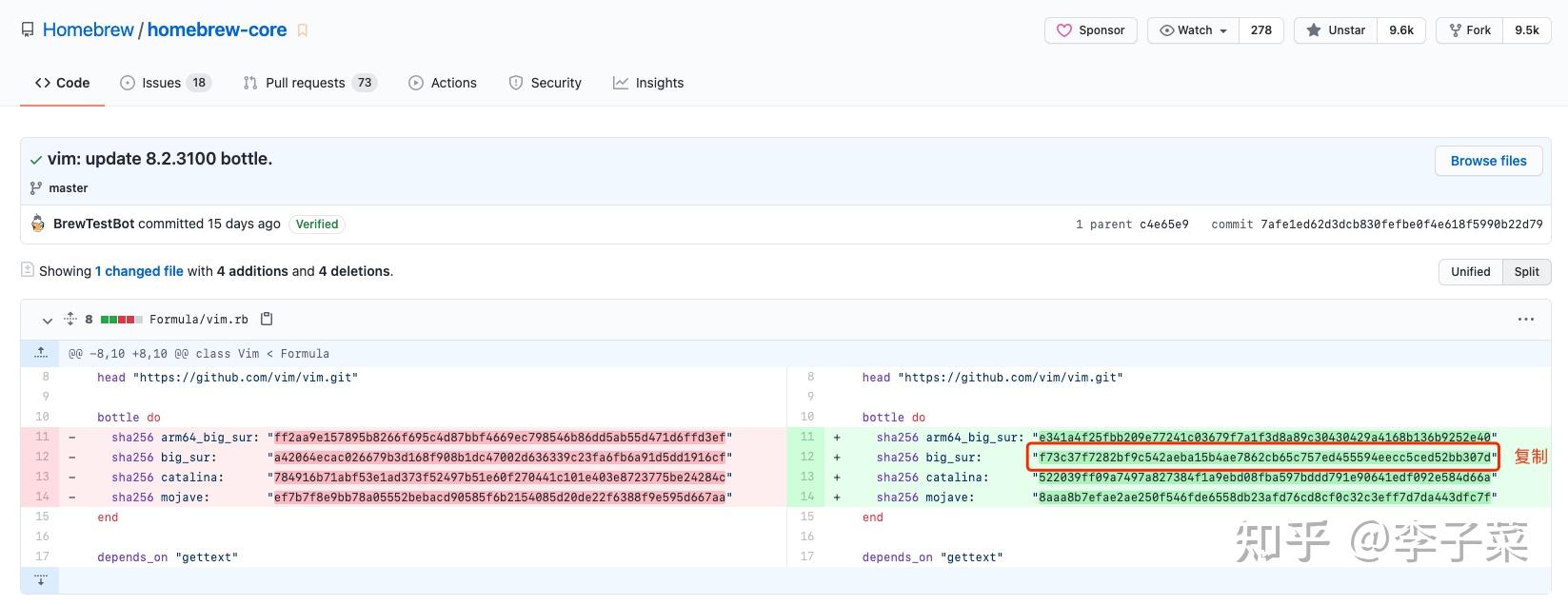Screen dimensions: 1568x605
Task: Click the full commit hash 7afe1ed62d3dcb…
Action: (x=1401, y=224)
